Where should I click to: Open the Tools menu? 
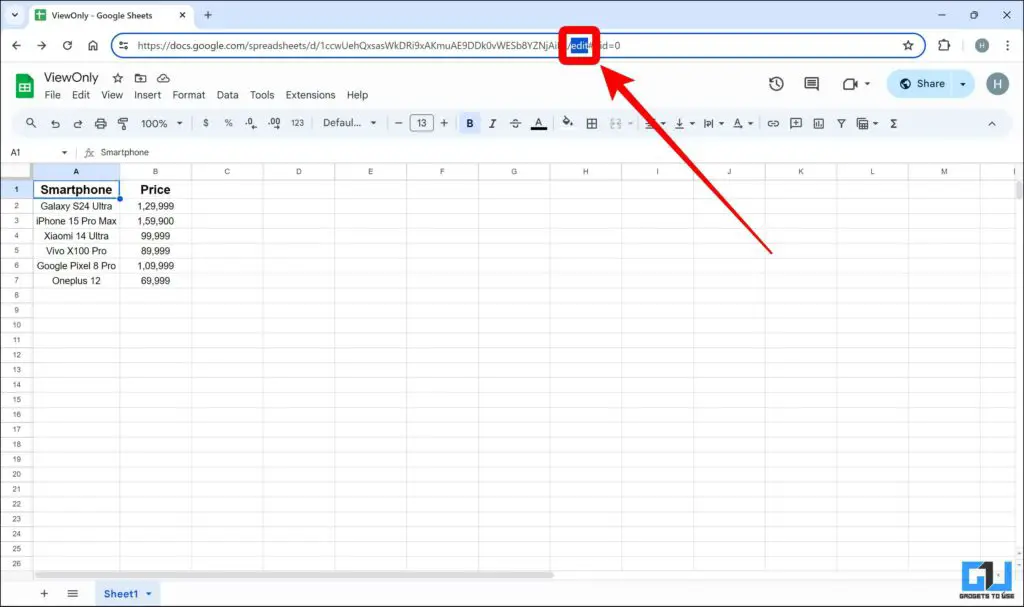pyautogui.click(x=262, y=95)
